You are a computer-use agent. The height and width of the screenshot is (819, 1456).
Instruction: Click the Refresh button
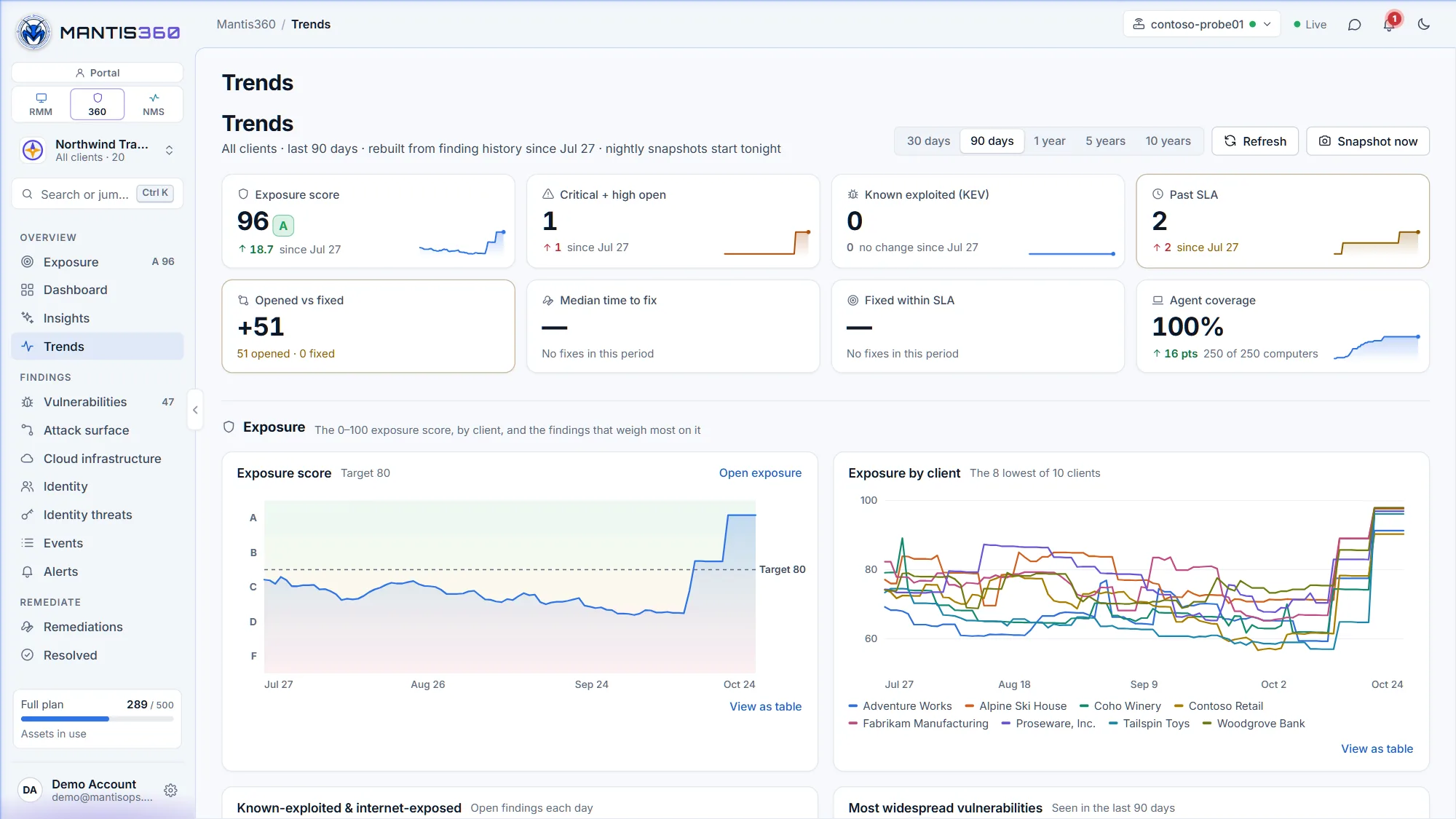(x=1255, y=141)
